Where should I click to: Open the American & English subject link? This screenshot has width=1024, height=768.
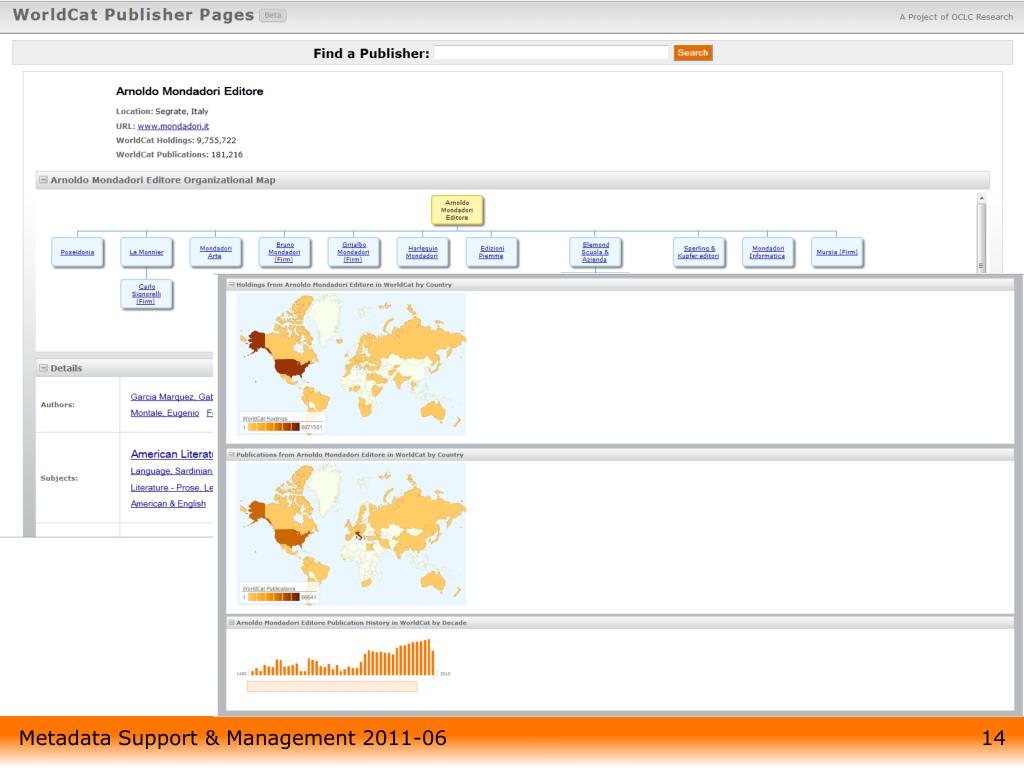coord(168,504)
